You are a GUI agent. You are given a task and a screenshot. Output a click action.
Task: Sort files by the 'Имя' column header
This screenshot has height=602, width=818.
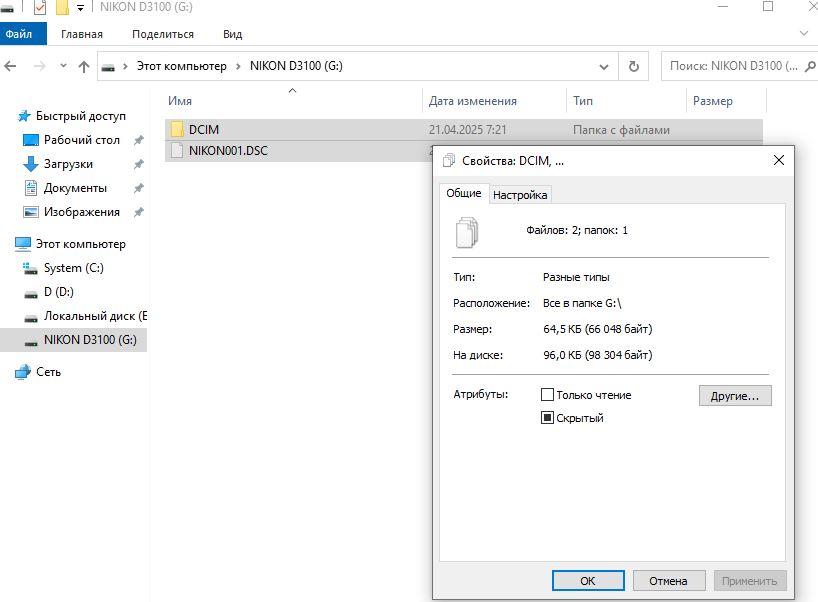294,101
